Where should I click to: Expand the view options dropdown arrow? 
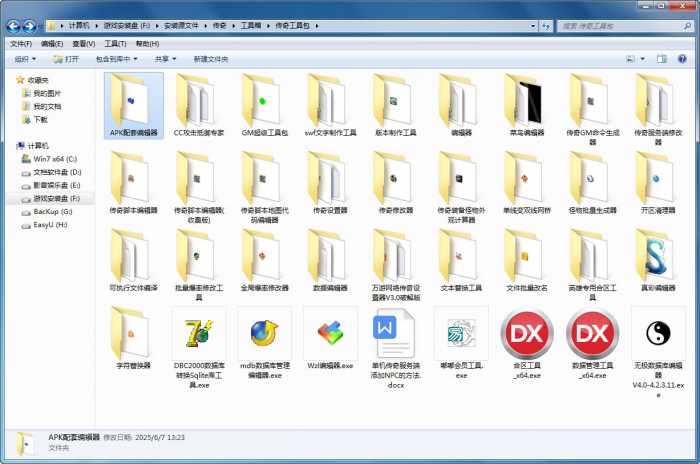click(x=643, y=59)
